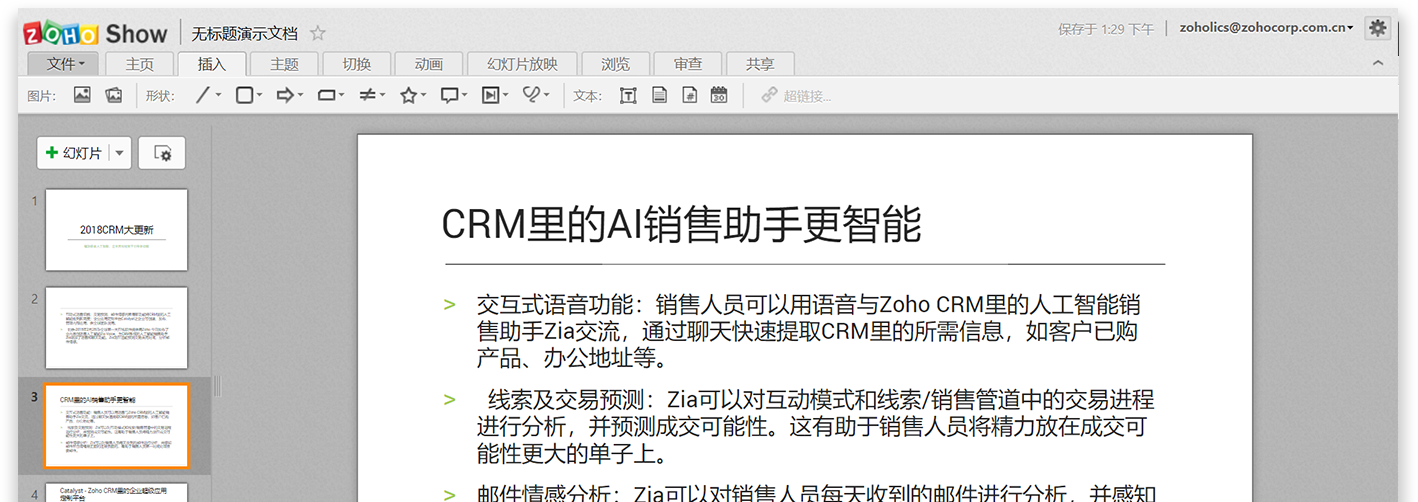
Task: Click the bullet starting 邮件情感分析
Action: [817, 493]
